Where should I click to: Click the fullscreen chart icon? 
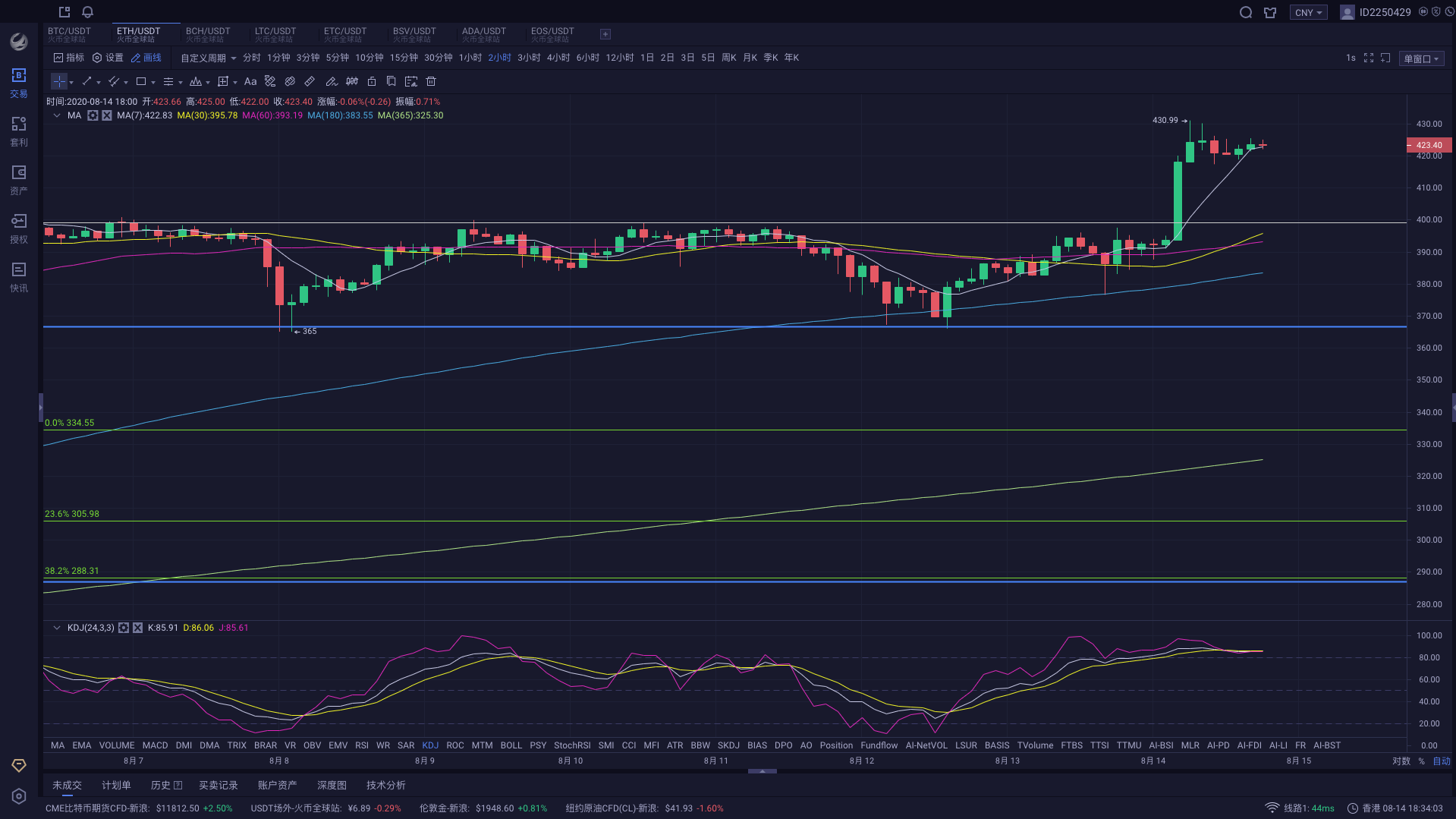click(x=1368, y=57)
